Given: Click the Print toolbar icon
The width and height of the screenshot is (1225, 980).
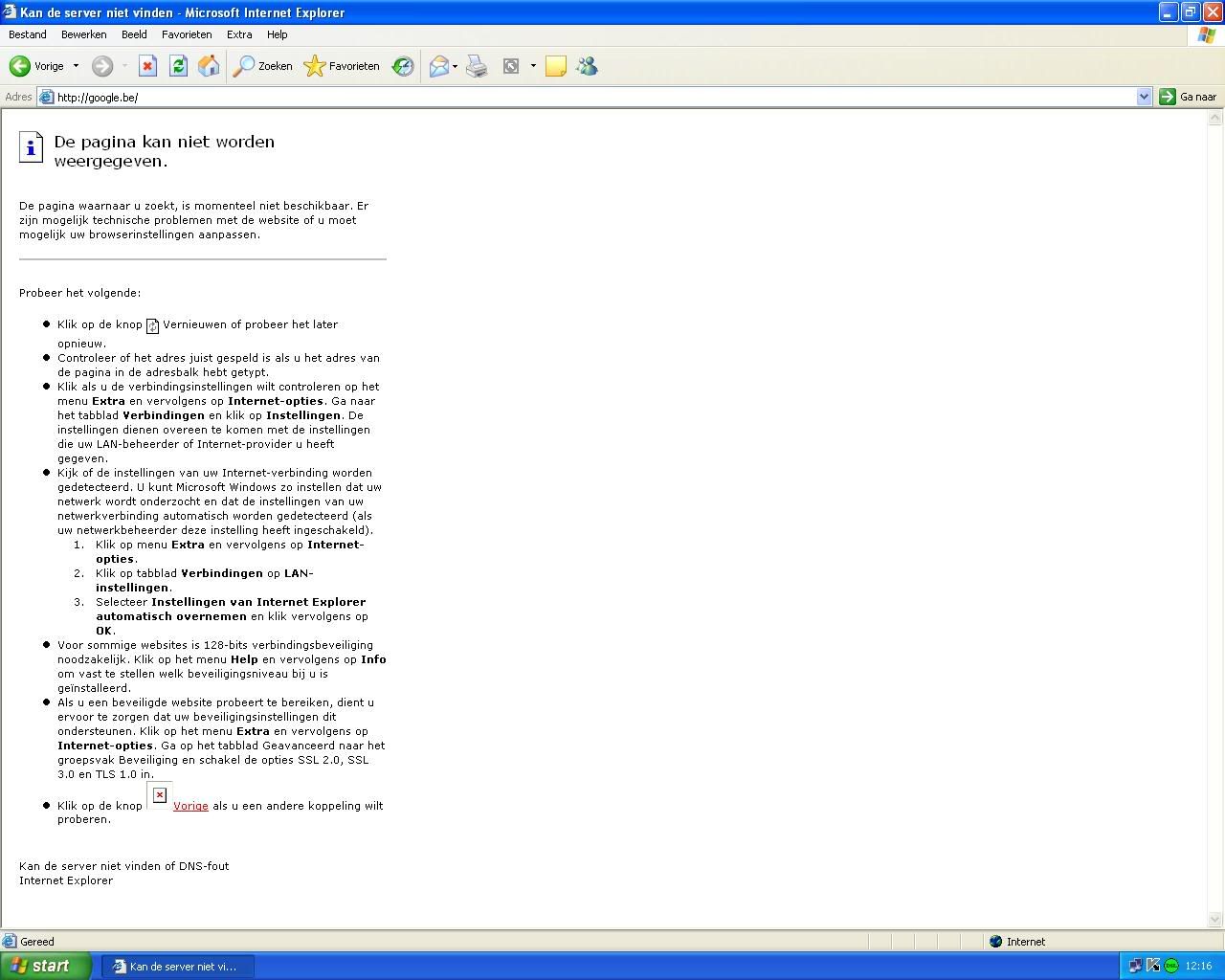Looking at the screenshot, I should click(477, 66).
